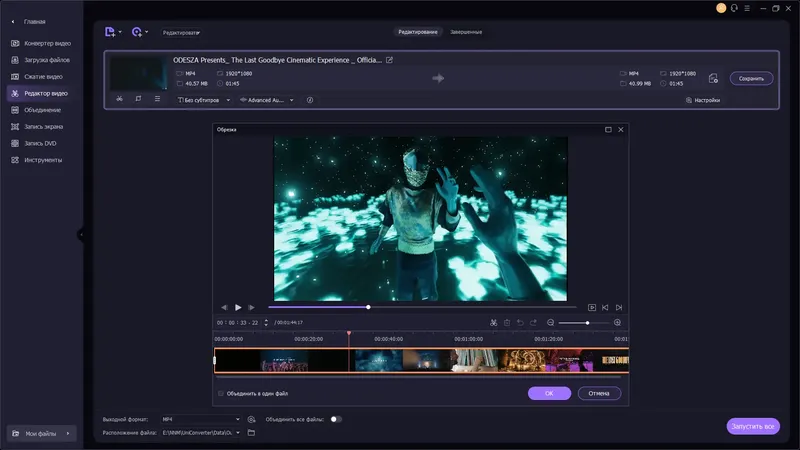
Task: Maximize the Обрезка trim dialog
Action: [x=607, y=129]
